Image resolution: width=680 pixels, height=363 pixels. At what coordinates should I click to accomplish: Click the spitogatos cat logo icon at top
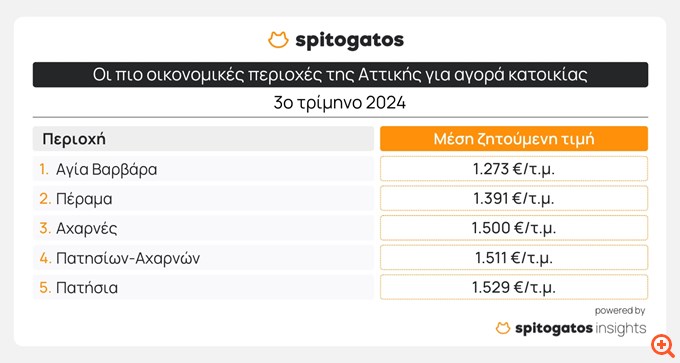tap(278, 39)
